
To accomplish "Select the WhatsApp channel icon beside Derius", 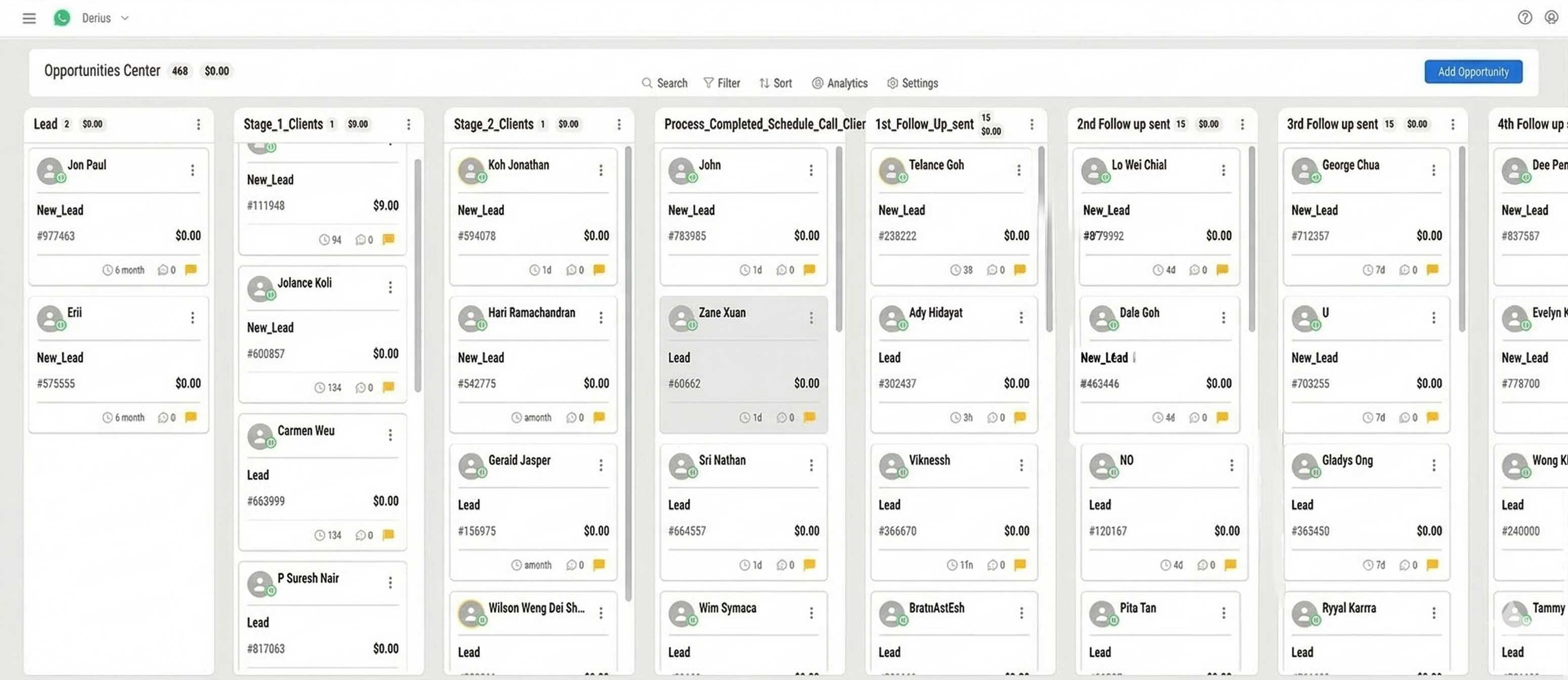I will (62, 18).
